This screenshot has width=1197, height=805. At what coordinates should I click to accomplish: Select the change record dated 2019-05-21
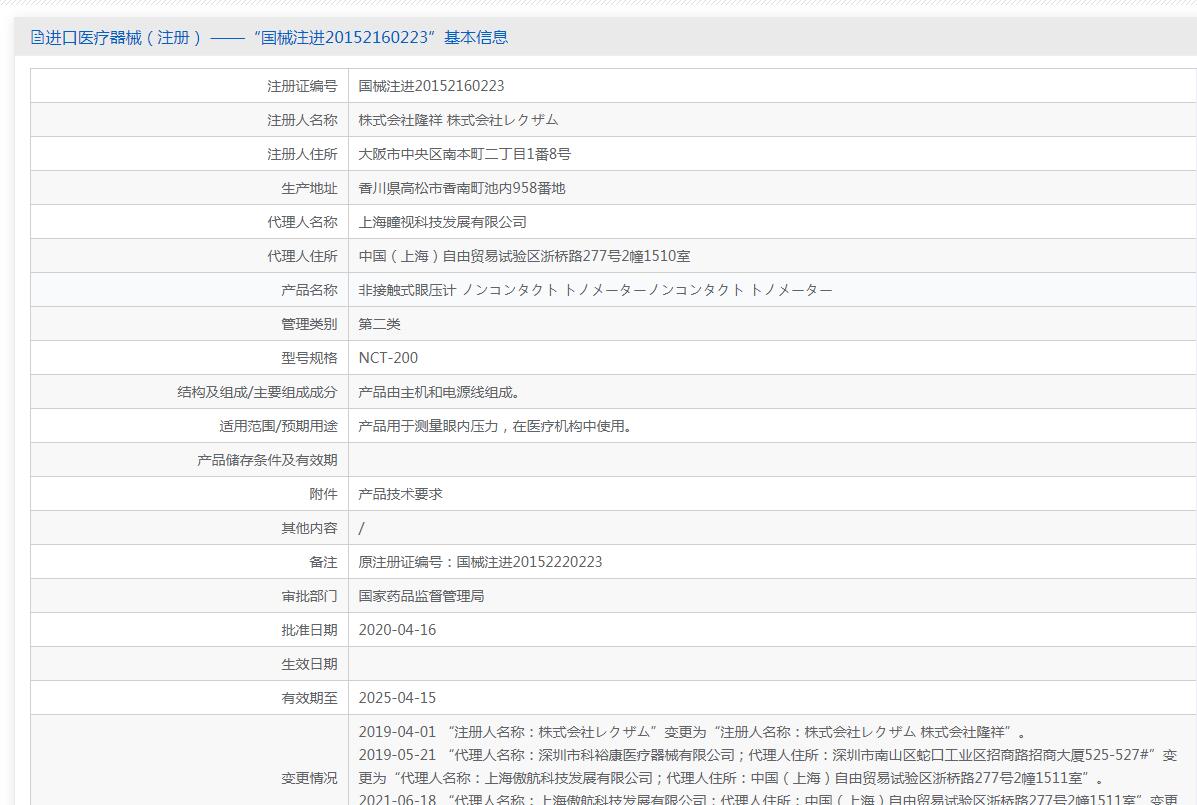[768, 767]
